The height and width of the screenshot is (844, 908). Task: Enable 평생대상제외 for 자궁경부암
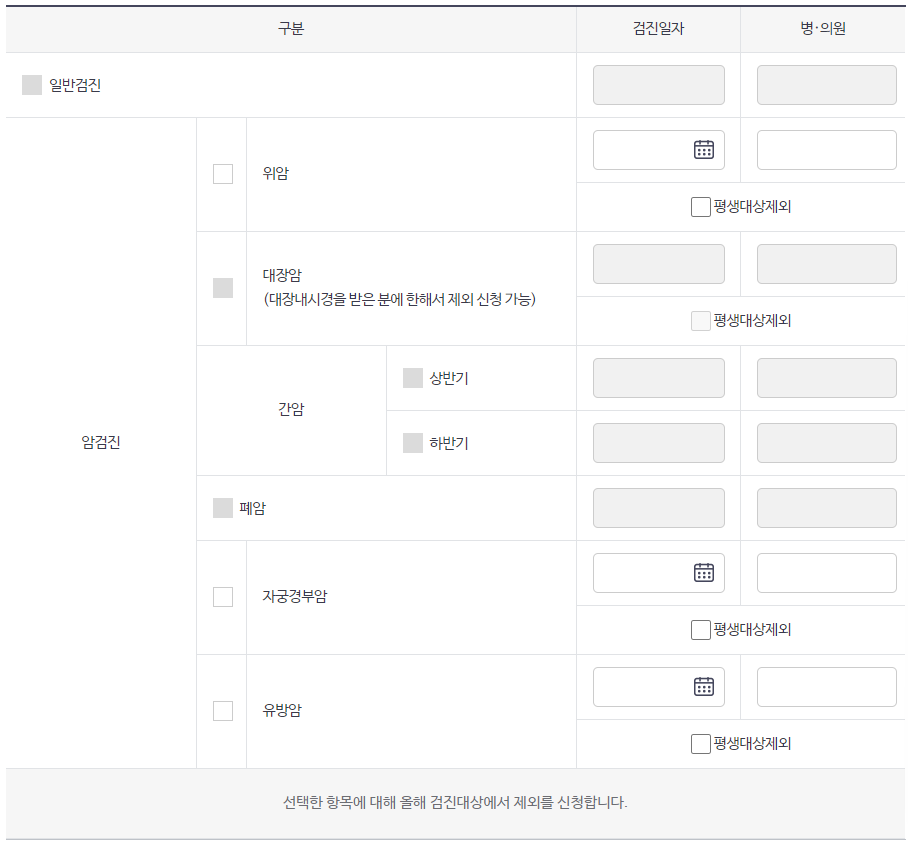[701, 630]
